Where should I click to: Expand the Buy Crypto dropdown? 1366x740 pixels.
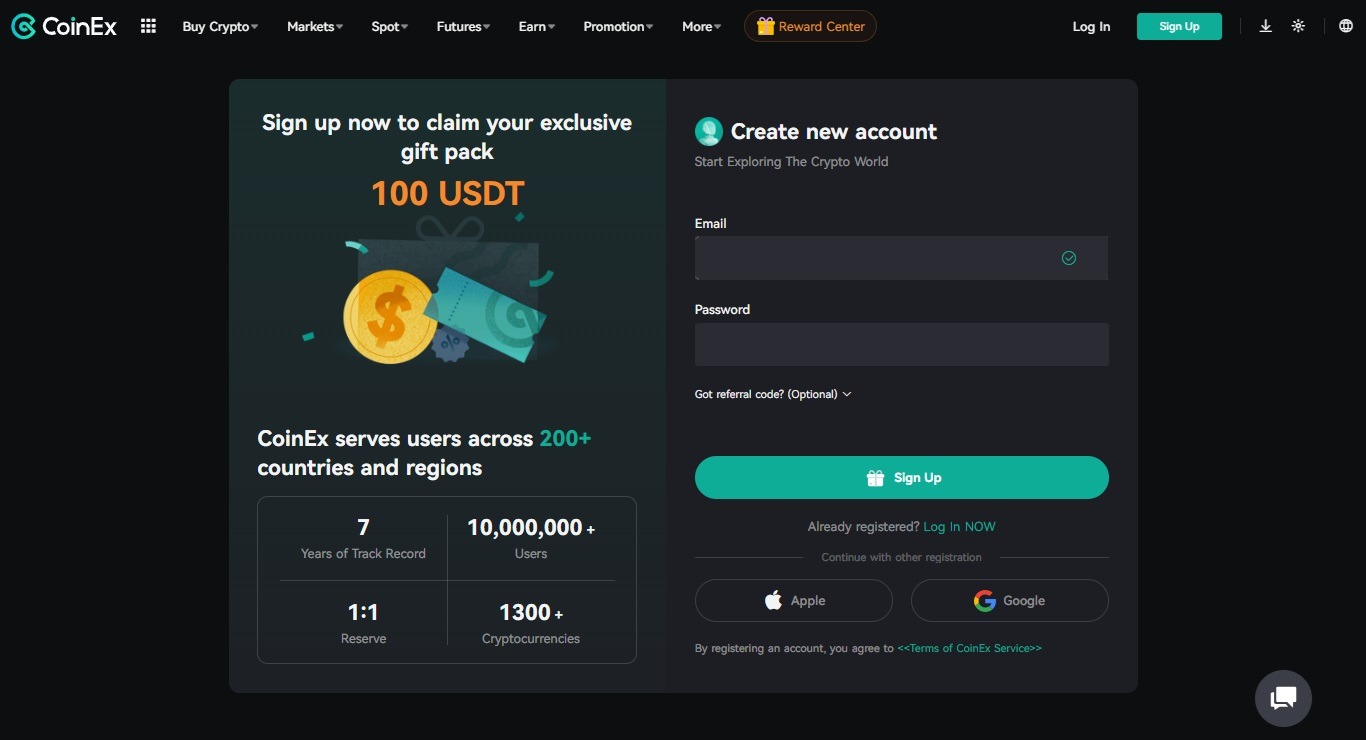tap(220, 27)
